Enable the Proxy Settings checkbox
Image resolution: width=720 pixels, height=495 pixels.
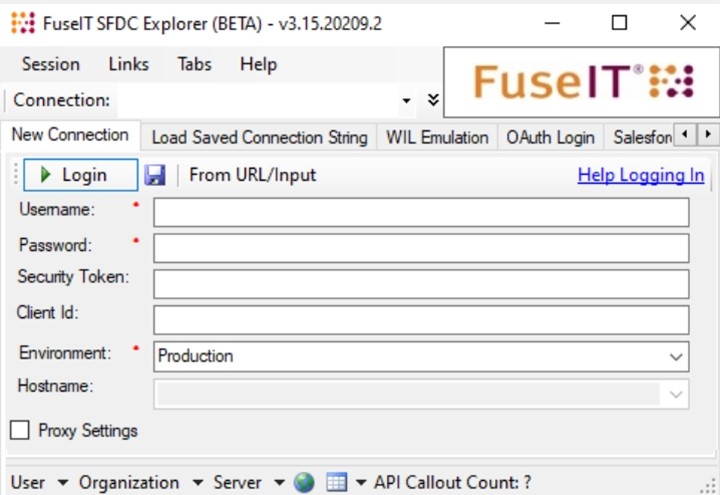pos(20,430)
